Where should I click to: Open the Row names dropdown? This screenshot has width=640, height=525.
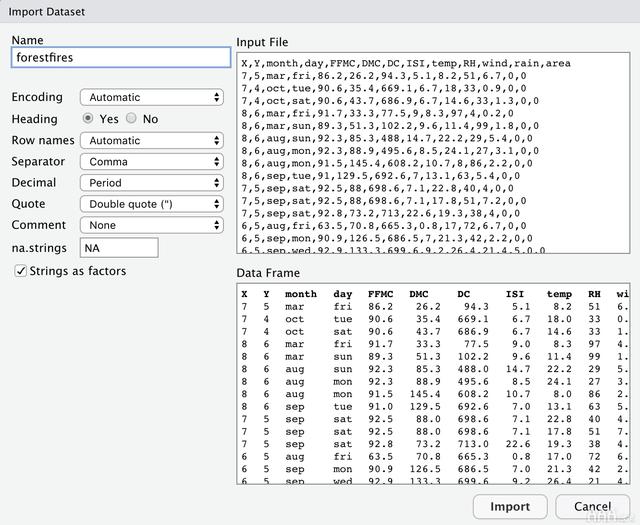tap(152, 140)
